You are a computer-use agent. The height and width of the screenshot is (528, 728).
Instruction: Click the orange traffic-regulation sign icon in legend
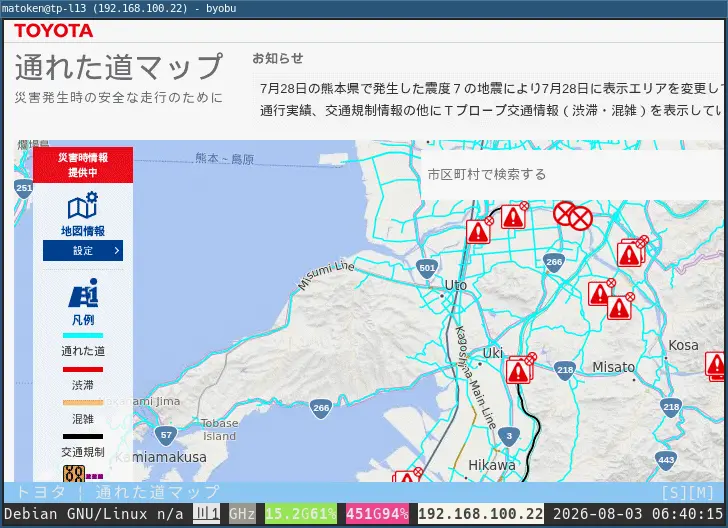point(74,473)
